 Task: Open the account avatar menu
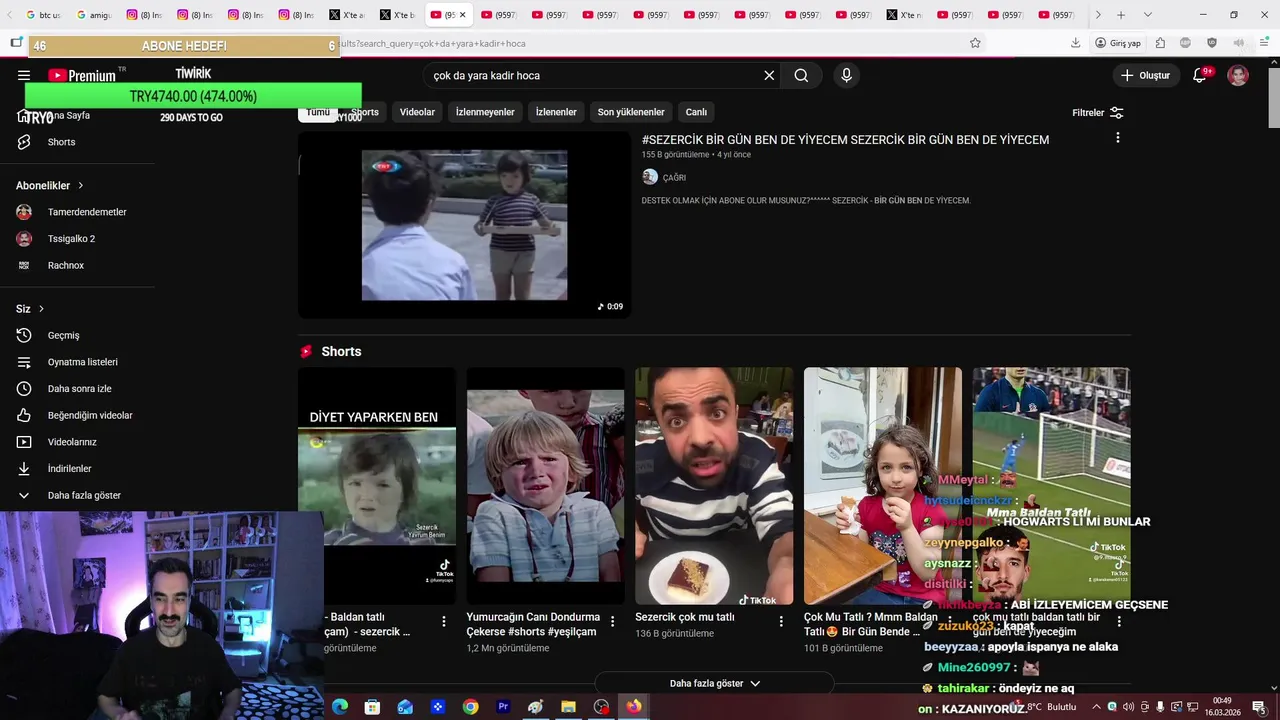[1238, 75]
